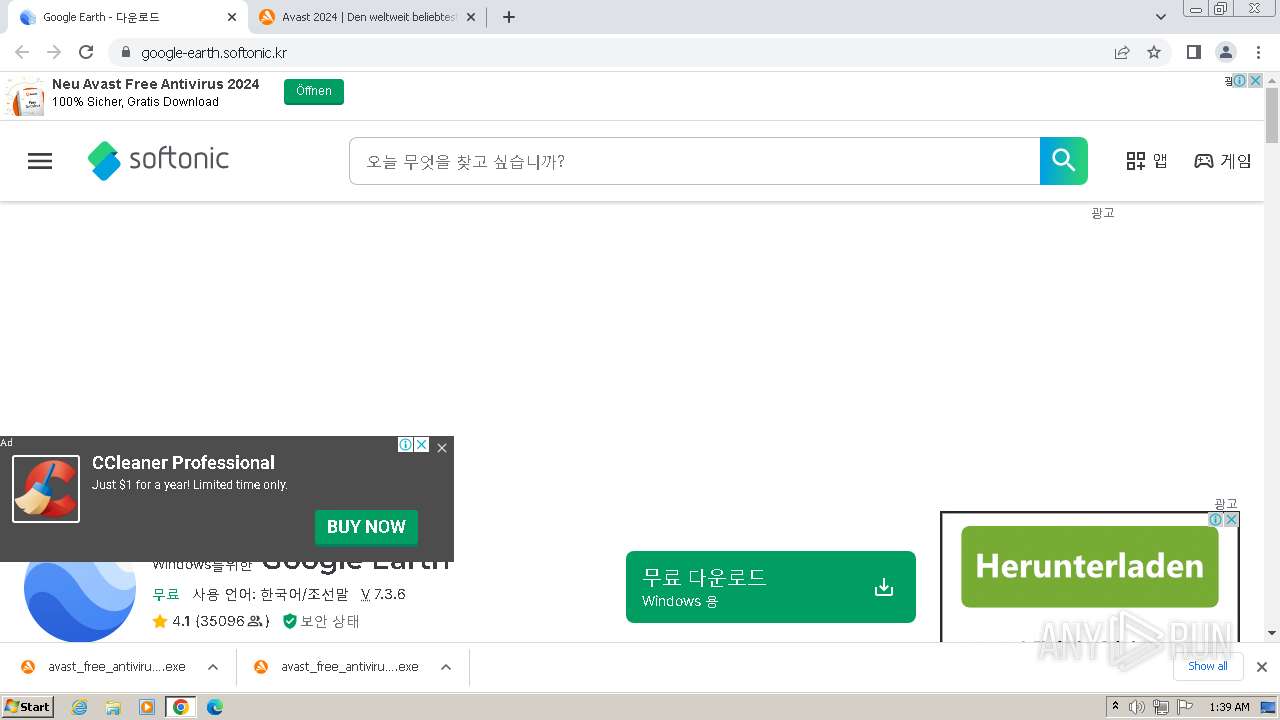This screenshot has height=720, width=1280.
Task: Open the 게임 games section
Action: (x=1223, y=161)
